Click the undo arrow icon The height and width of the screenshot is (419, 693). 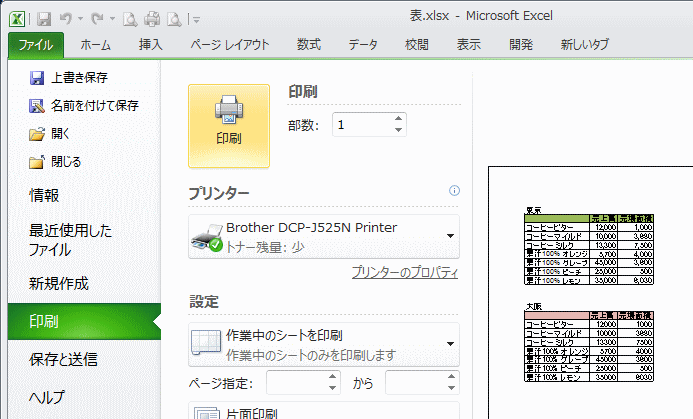click(66, 19)
